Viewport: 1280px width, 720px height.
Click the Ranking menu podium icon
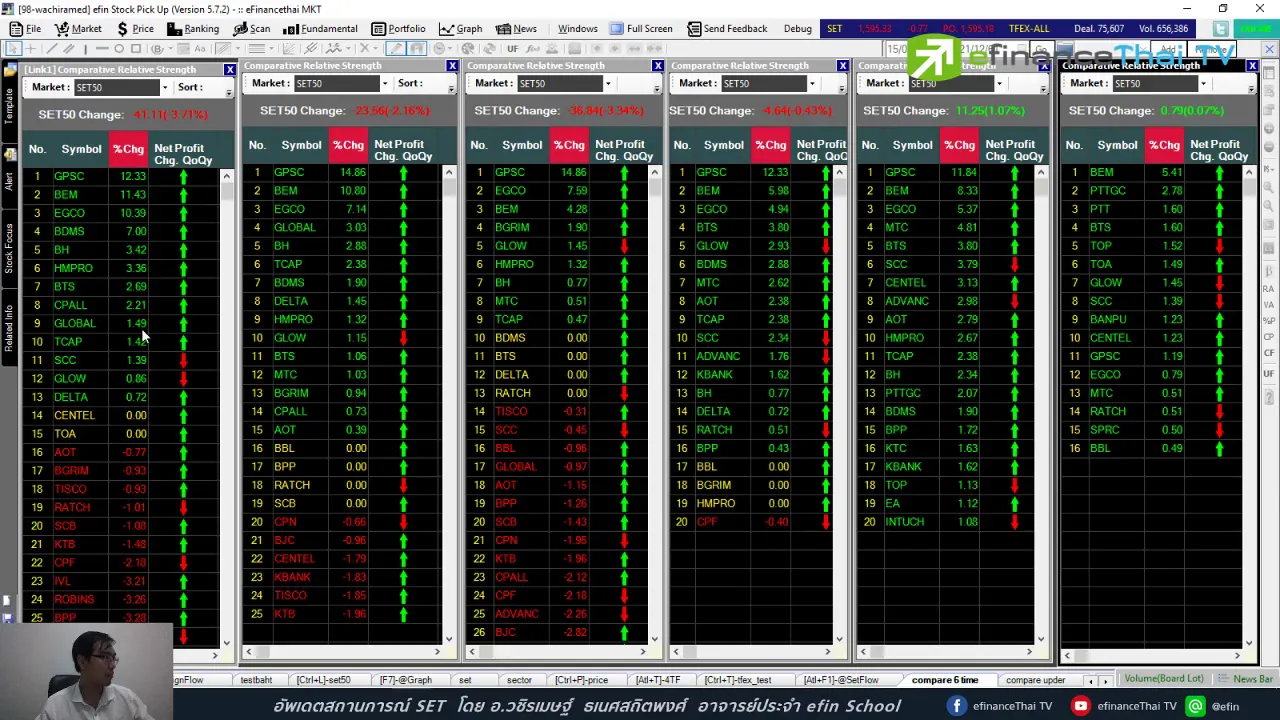pos(174,29)
